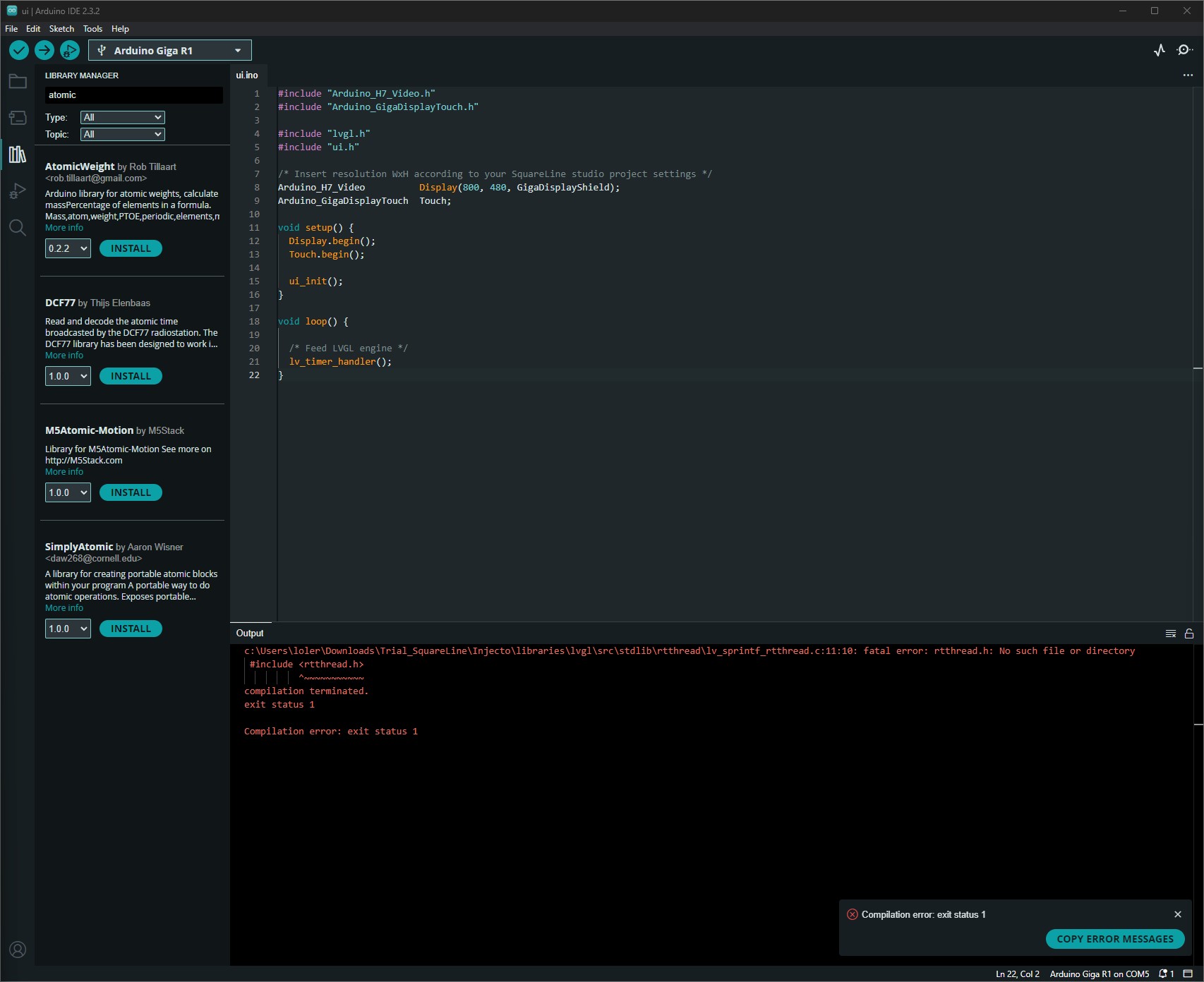1204x982 pixels.
Task: Open SimplyAtomic version dropdown
Action: [x=68, y=629]
